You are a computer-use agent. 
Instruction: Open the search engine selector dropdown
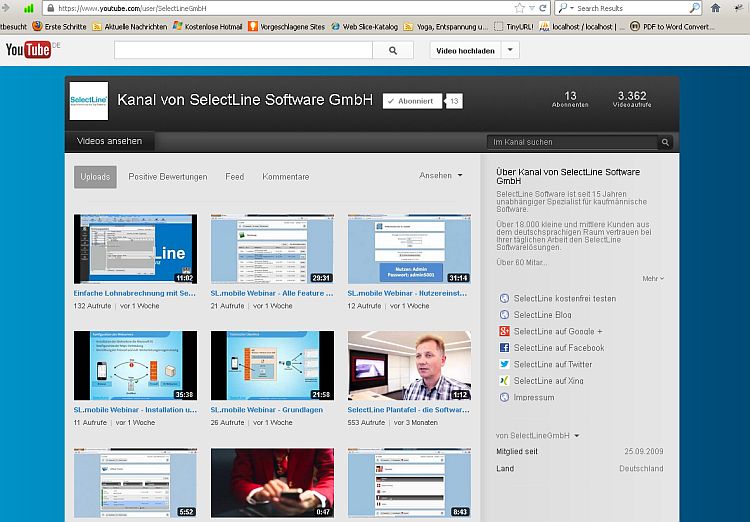tap(566, 8)
